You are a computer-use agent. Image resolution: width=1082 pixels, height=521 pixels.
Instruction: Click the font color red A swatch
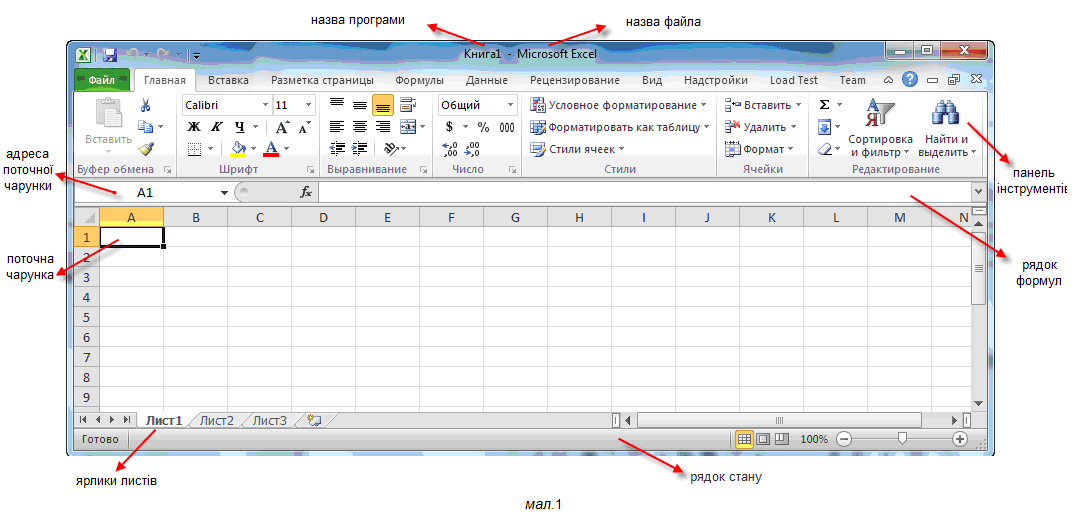coord(271,148)
